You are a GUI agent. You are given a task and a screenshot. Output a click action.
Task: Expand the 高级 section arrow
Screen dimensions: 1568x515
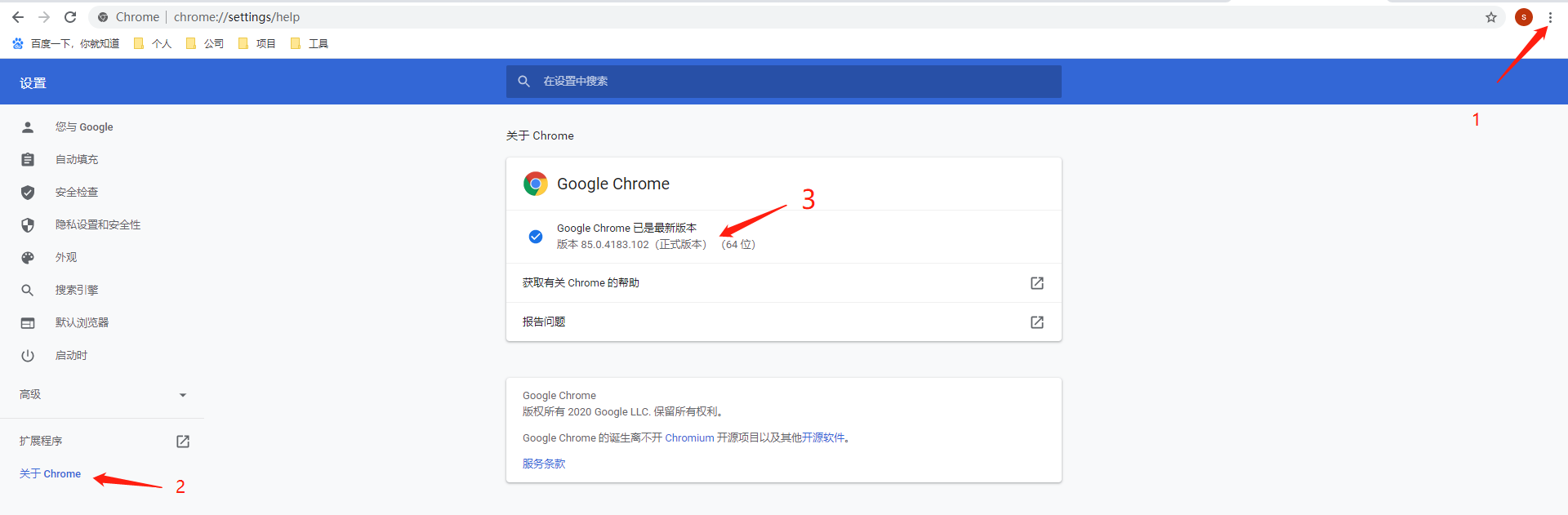(183, 395)
